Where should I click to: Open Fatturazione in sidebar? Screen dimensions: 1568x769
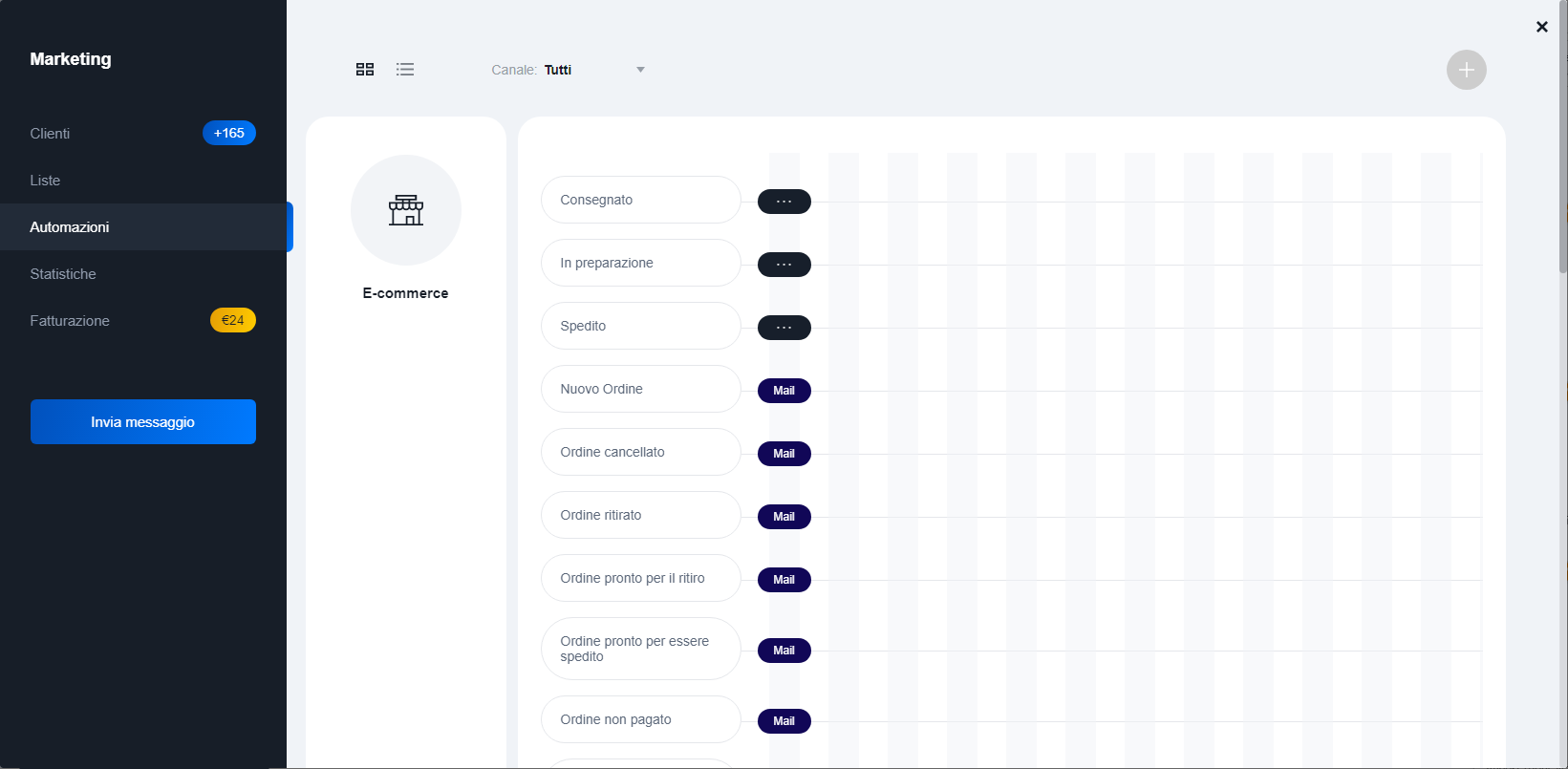(x=70, y=321)
